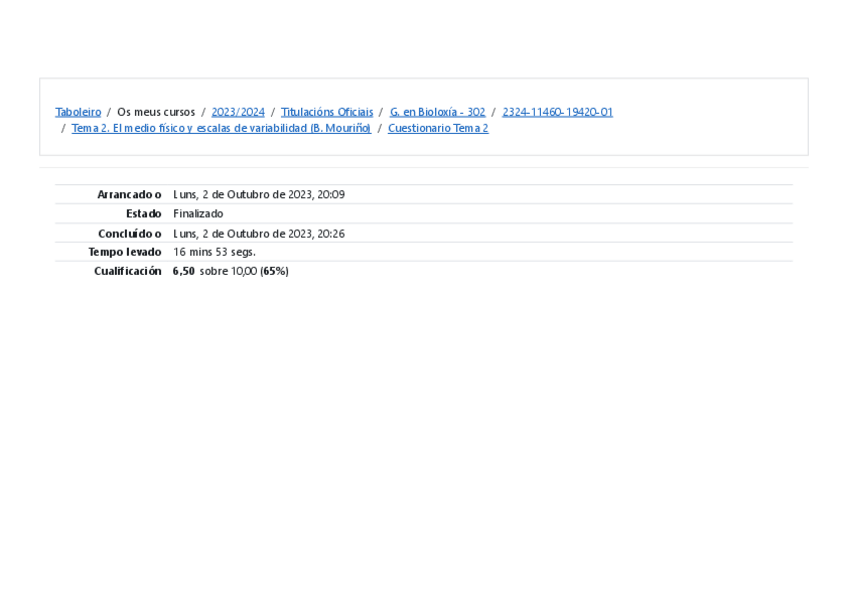Open the 2023/2024 breadcrumb link

click(238, 112)
